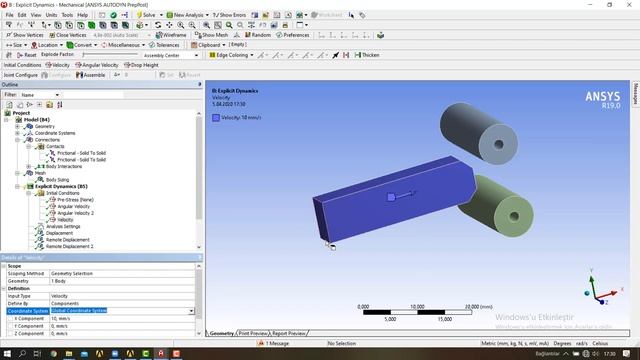This screenshot has height=360, width=640.
Task: Click the Expand All icon in Outline toolbar
Action: point(40,105)
